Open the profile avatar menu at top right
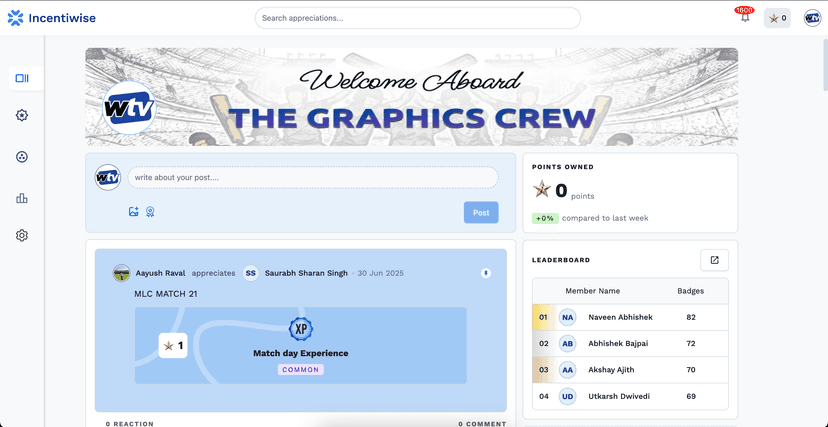This screenshot has height=427, width=828. tap(812, 18)
